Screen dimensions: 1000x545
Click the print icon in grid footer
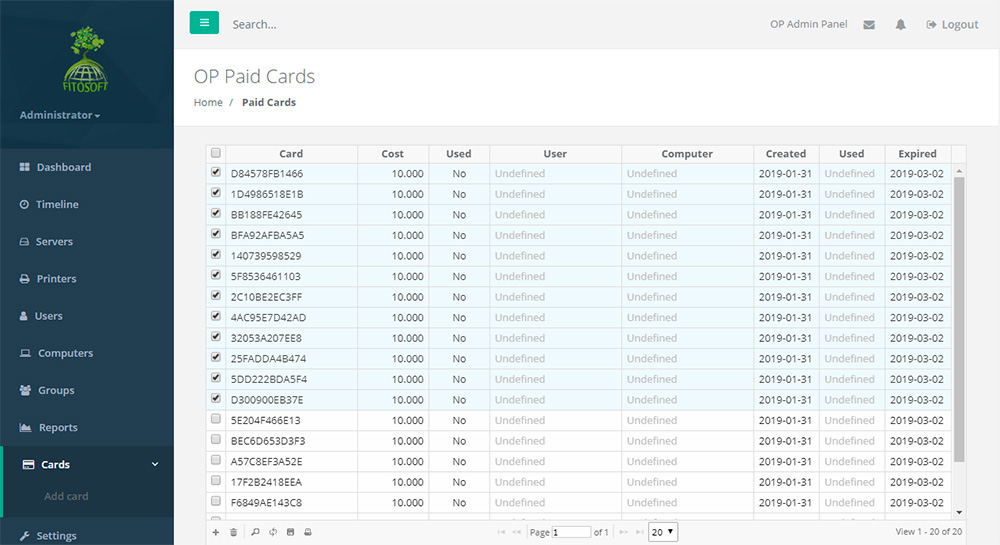click(308, 532)
